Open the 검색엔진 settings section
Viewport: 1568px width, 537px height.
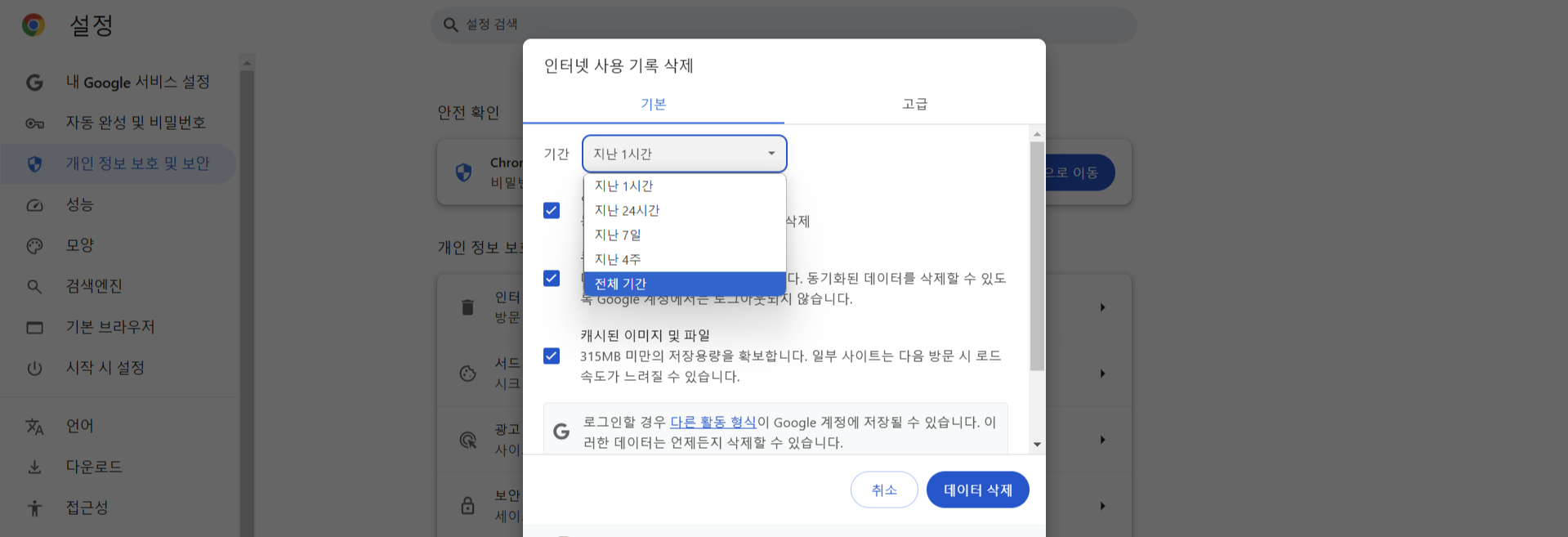click(118, 287)
